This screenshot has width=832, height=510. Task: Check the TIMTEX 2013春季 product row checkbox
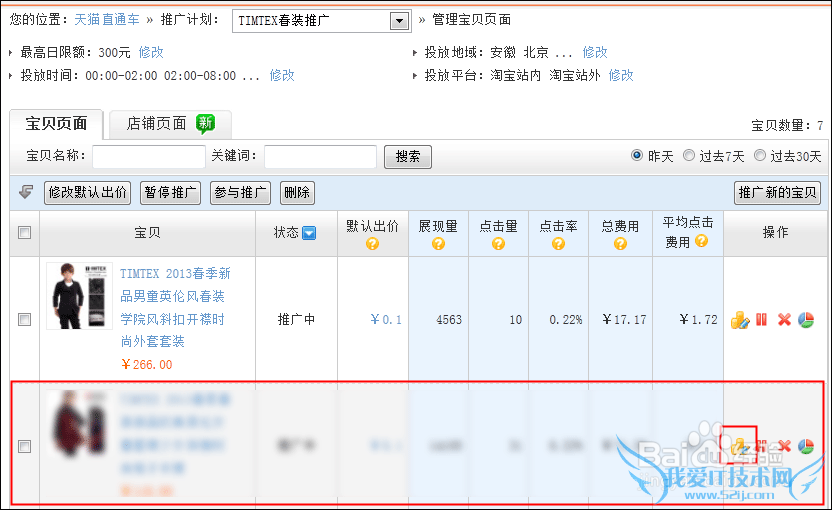point(24,319)
